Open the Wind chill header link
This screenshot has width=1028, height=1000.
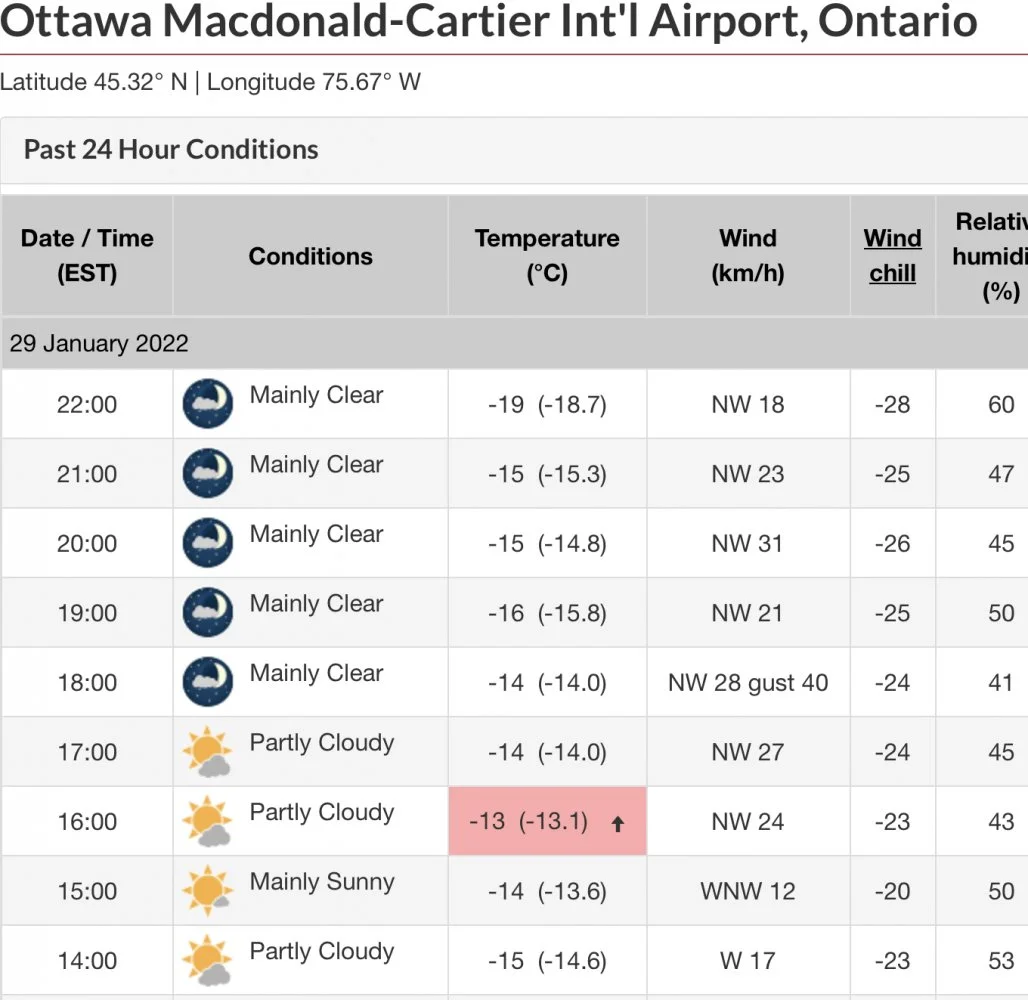click(x=892, y=256)
